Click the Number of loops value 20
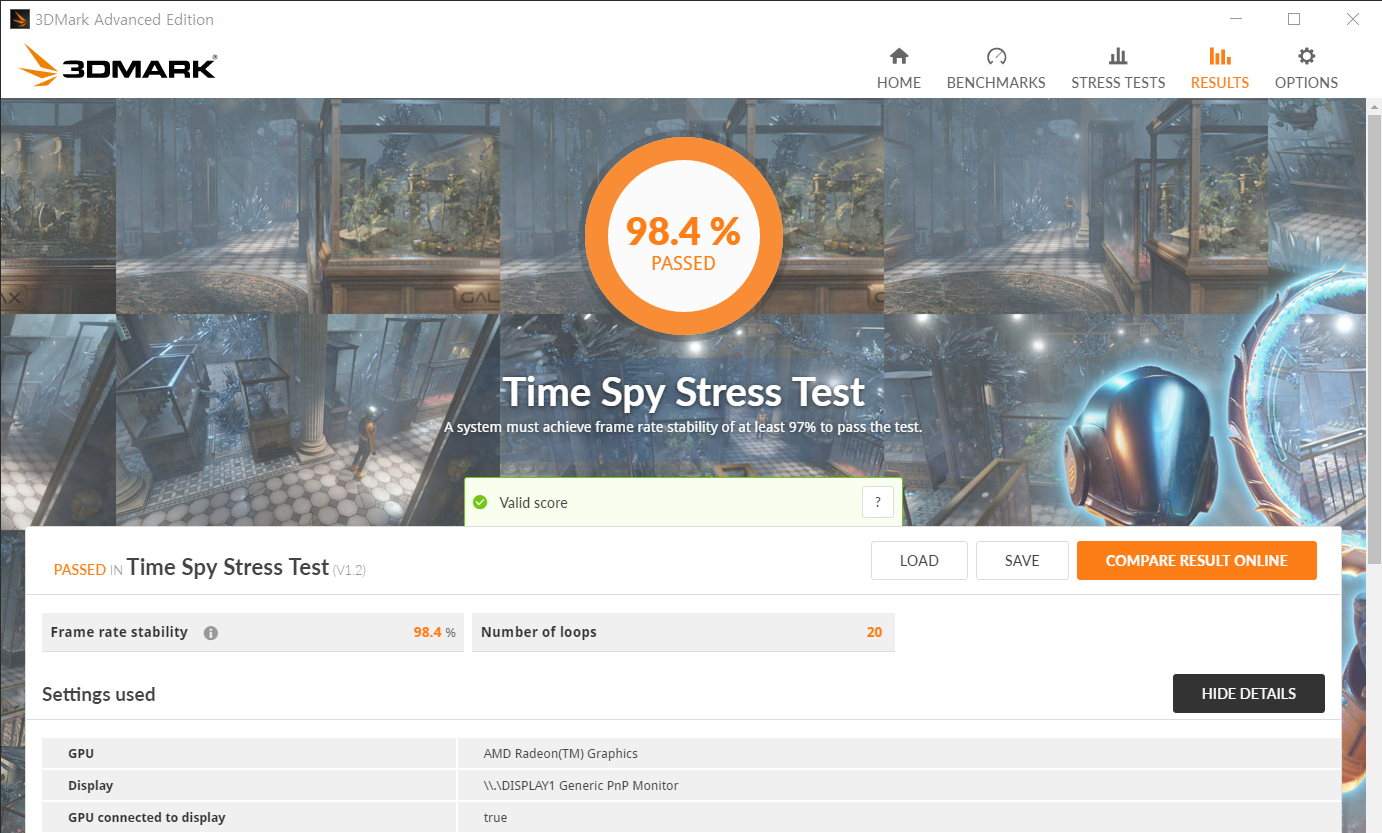The width and height of the screenshot is (1382, 833). [x=874, y=632]
